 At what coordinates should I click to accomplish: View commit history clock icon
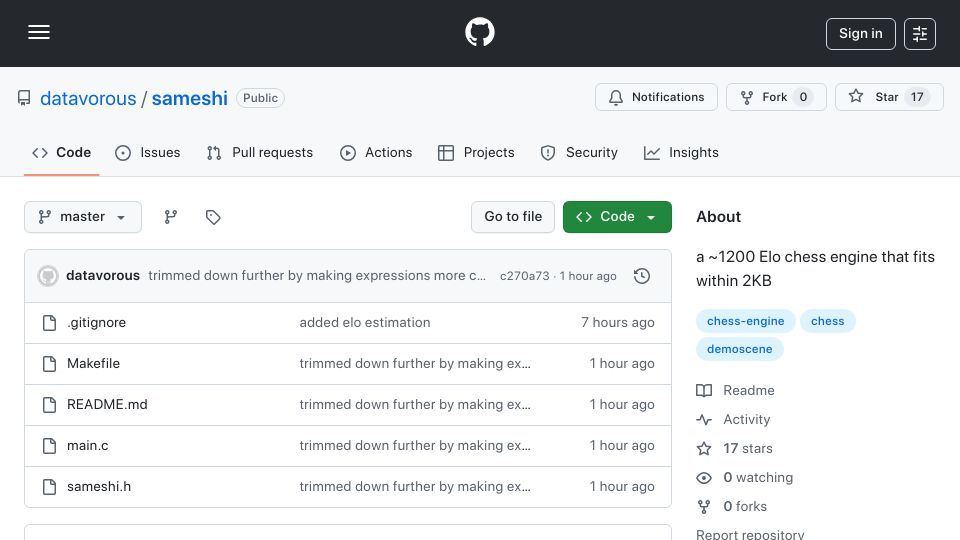(642, 276)
